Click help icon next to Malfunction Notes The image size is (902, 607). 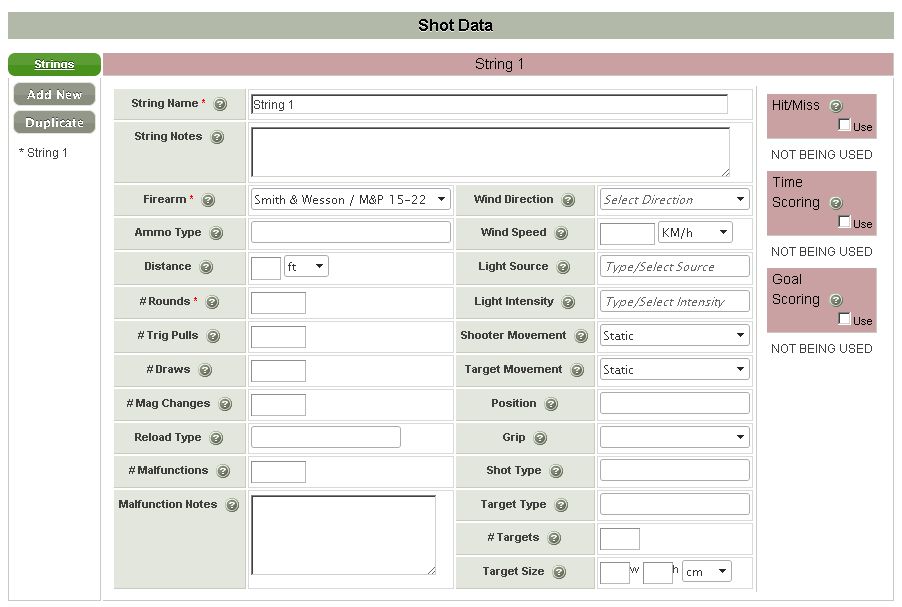click(232, 505)
